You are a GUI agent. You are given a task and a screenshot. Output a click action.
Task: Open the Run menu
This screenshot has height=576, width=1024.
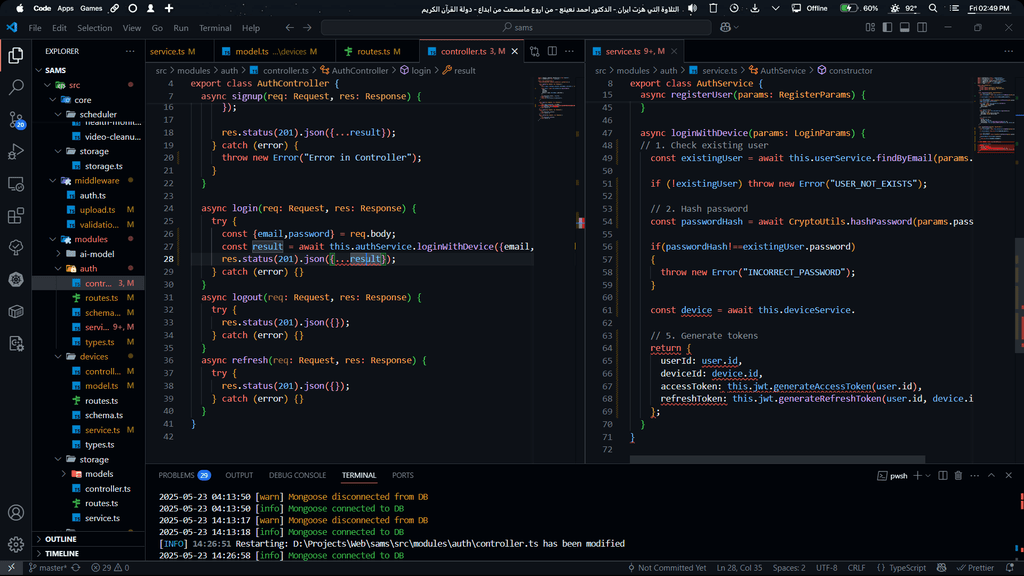click(181, 28)
